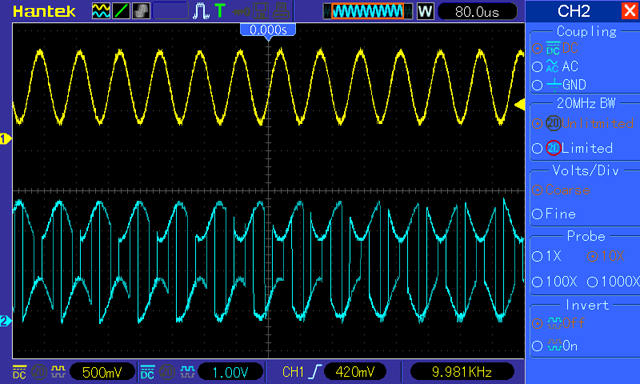Turn Invert Off

tap(559, 323)
